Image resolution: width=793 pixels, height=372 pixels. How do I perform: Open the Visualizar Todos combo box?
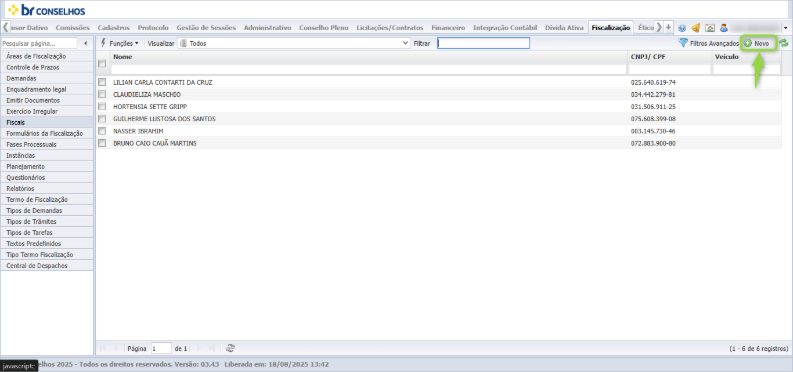pos(294,43)
